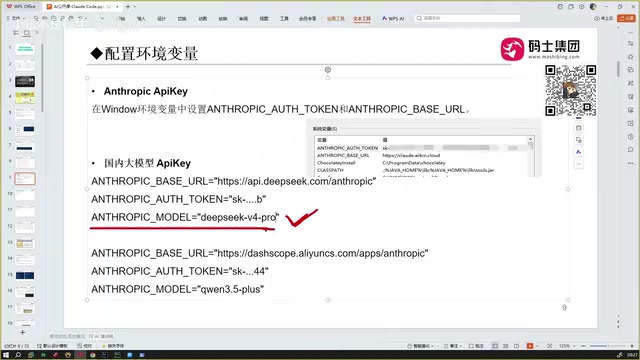Image resolution: width=640 pixels, height=360 pixels.
Task: Open the WPS AI tab
Action: point(393,18)
